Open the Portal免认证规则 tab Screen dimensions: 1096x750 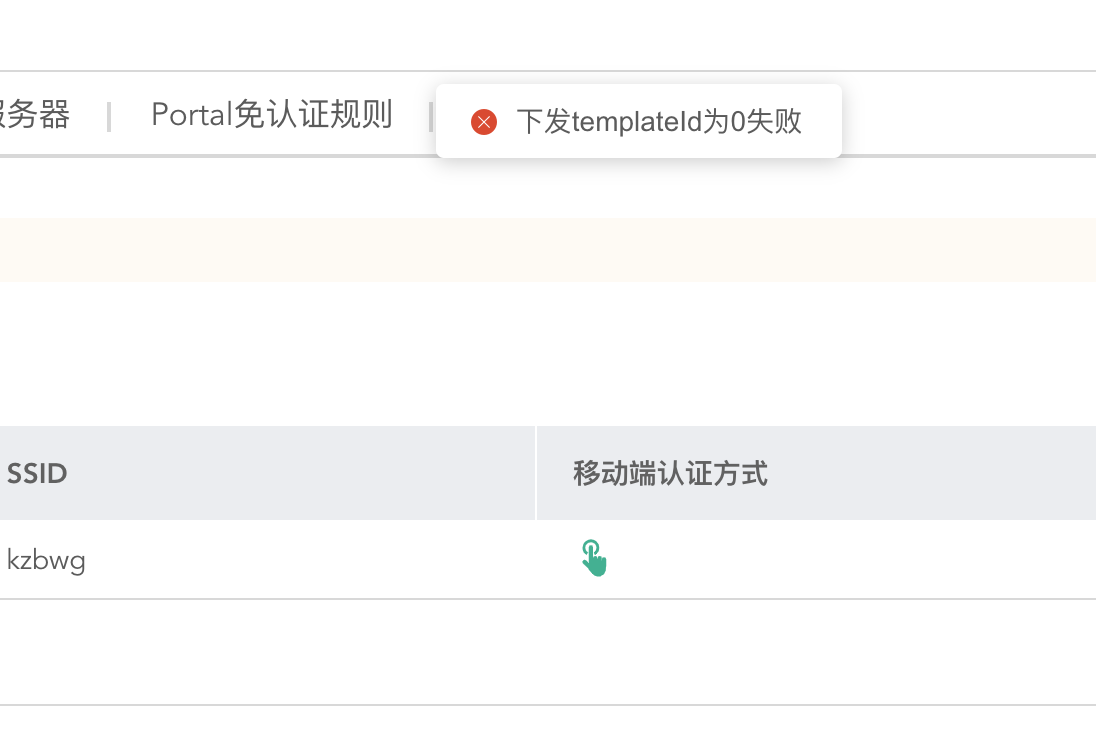(271, 115)
